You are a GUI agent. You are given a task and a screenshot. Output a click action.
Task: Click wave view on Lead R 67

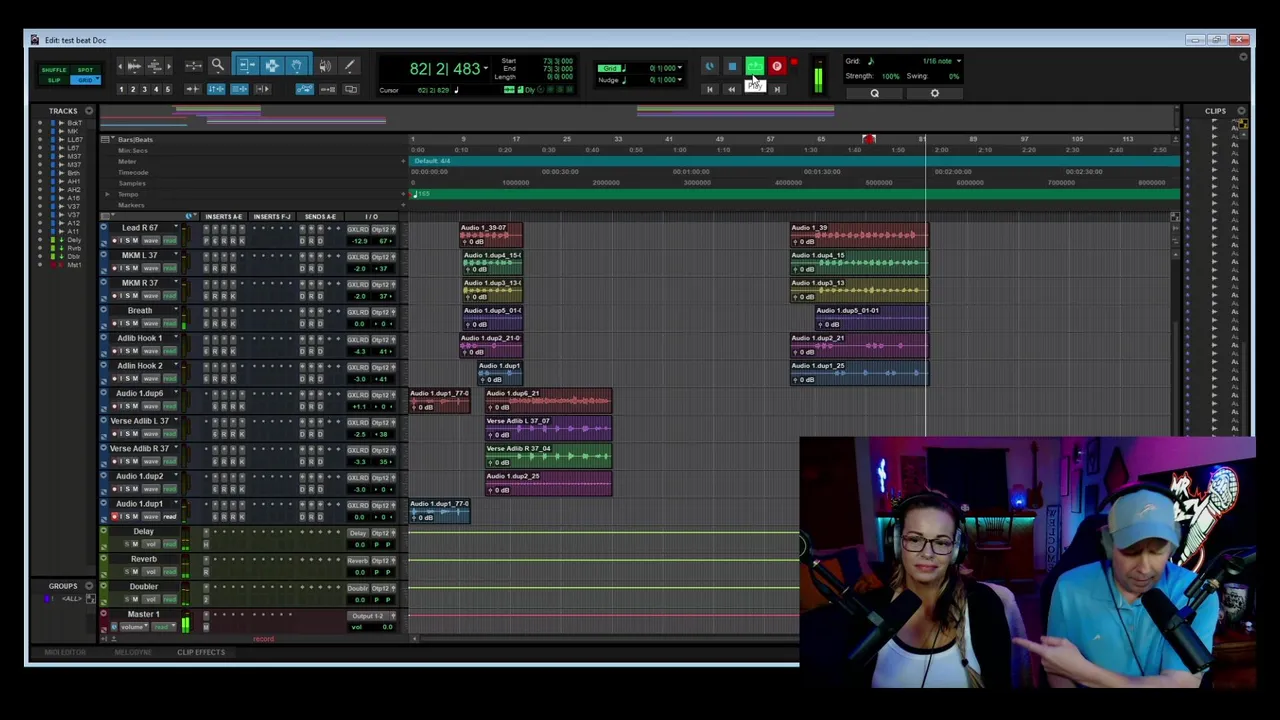pos(151,241)
